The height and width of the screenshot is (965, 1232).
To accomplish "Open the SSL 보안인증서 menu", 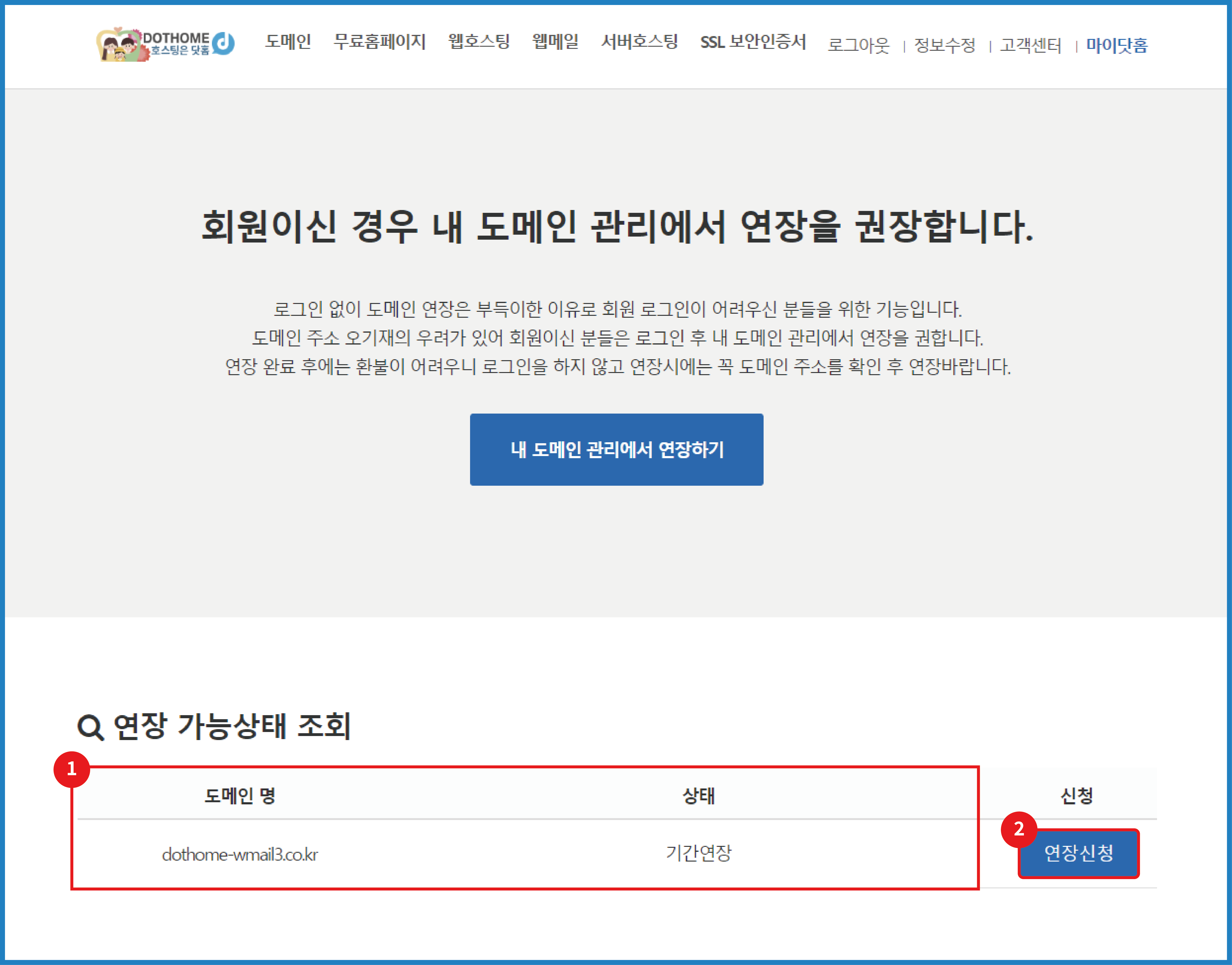I will coord(752,42).
